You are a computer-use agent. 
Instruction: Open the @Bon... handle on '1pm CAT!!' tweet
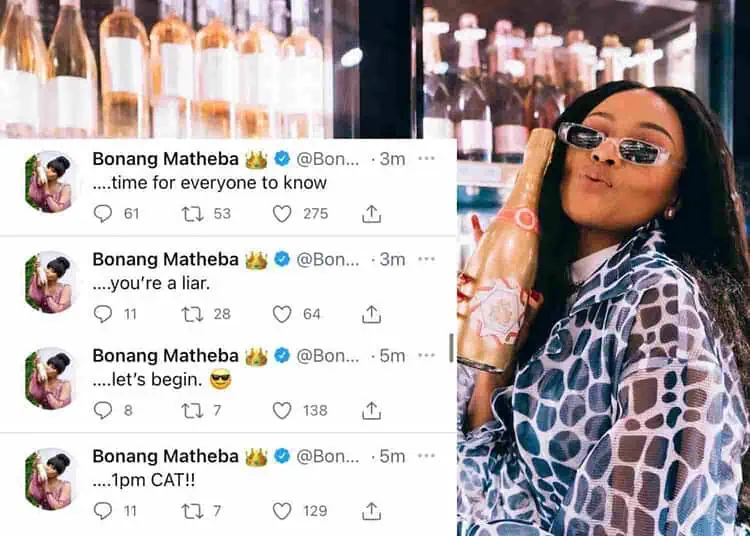[328, 457]
